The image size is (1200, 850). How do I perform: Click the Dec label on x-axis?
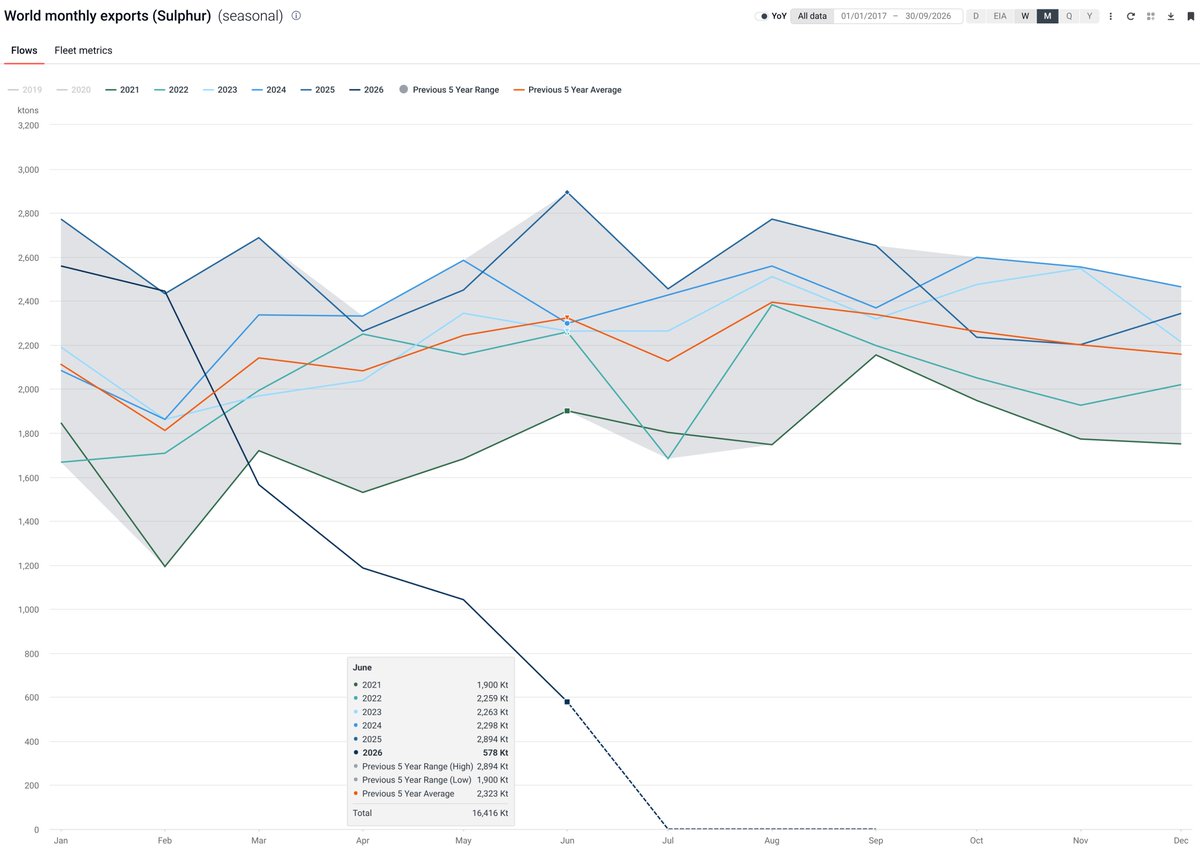point(1181,841)
